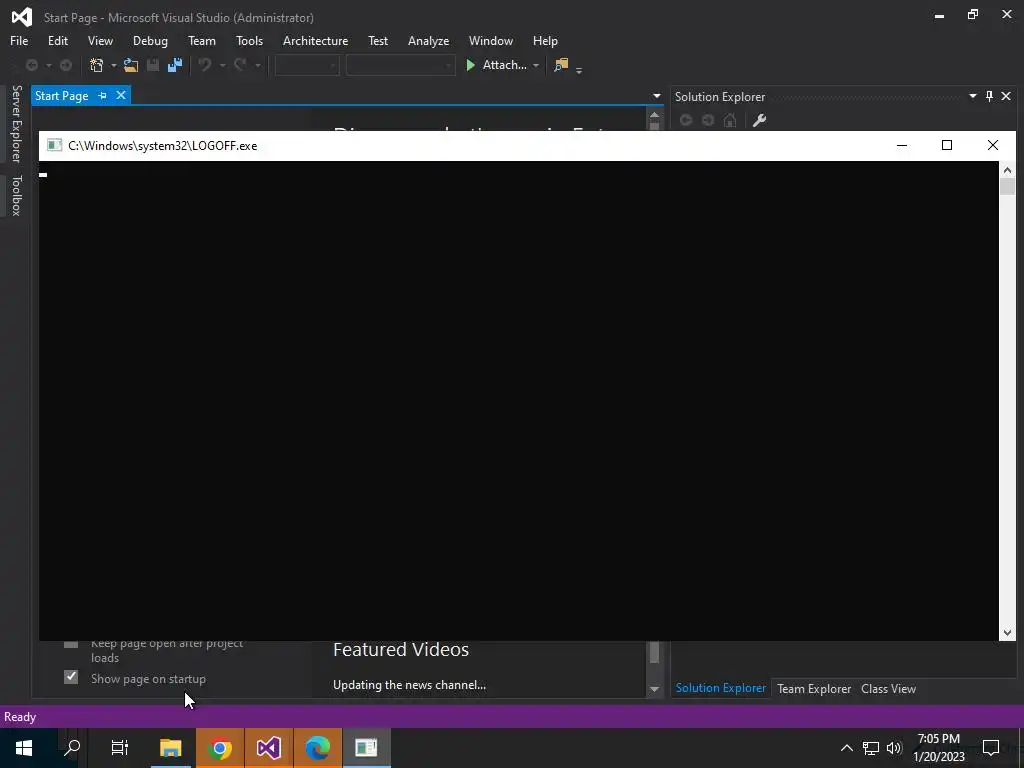The image size is (1024, 768).
Task: Close the Solution Explorer panel
Action: [x=1006, y=96]
